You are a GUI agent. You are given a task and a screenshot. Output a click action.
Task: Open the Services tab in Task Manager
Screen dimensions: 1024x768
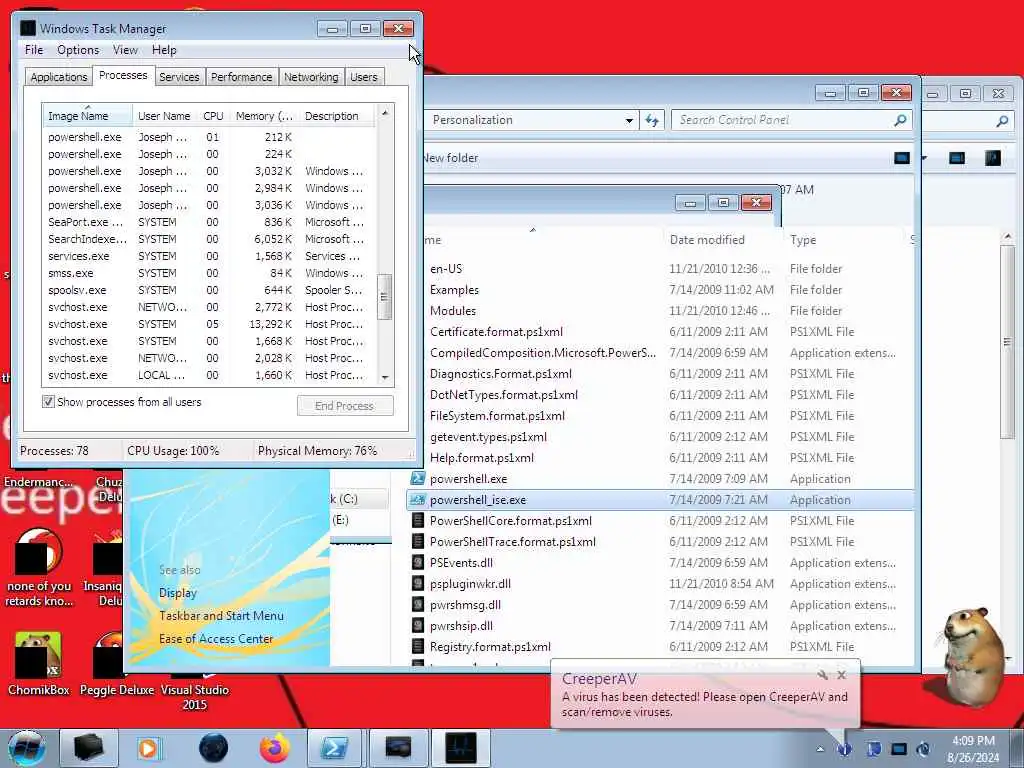click(x=179, y=77)
